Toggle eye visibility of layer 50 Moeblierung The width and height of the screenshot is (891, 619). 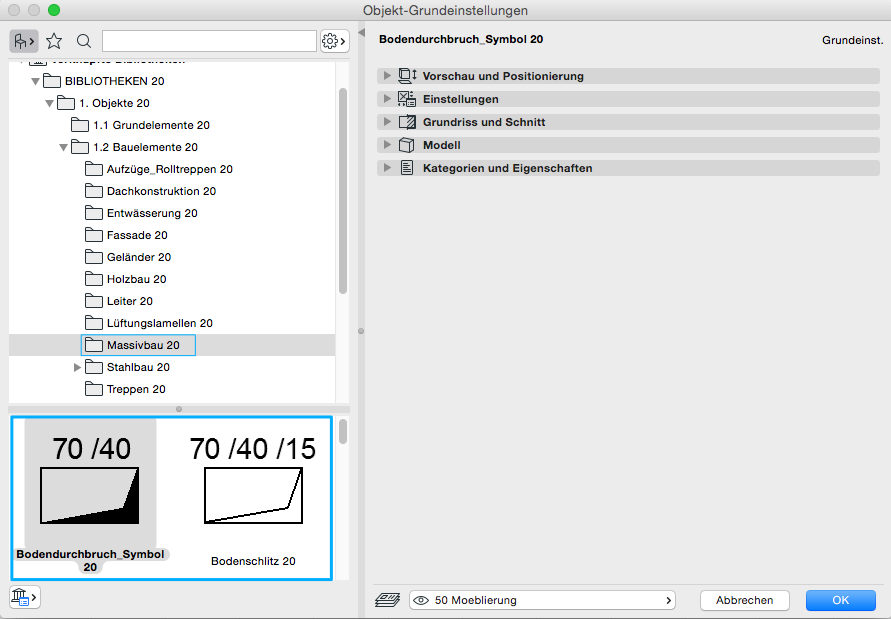click(x=421, y=600)
